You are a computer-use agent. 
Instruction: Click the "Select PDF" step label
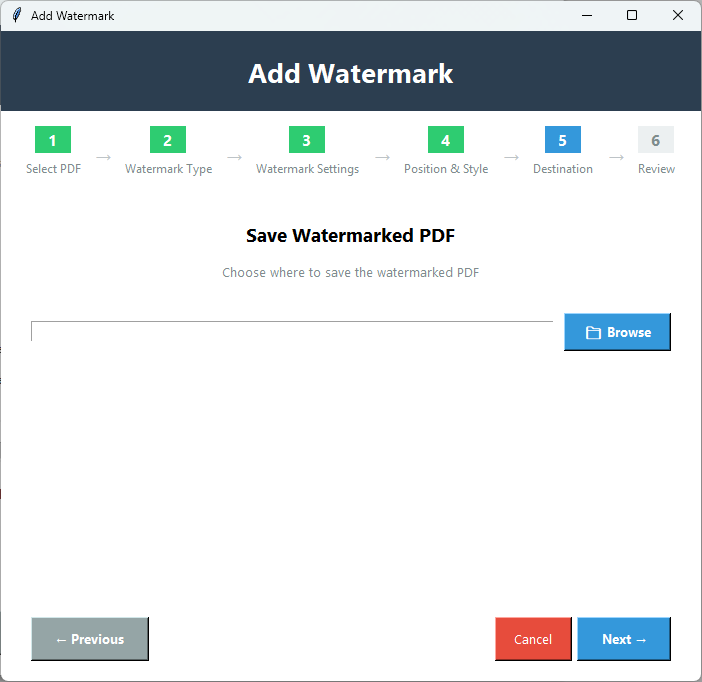point(53,169)
